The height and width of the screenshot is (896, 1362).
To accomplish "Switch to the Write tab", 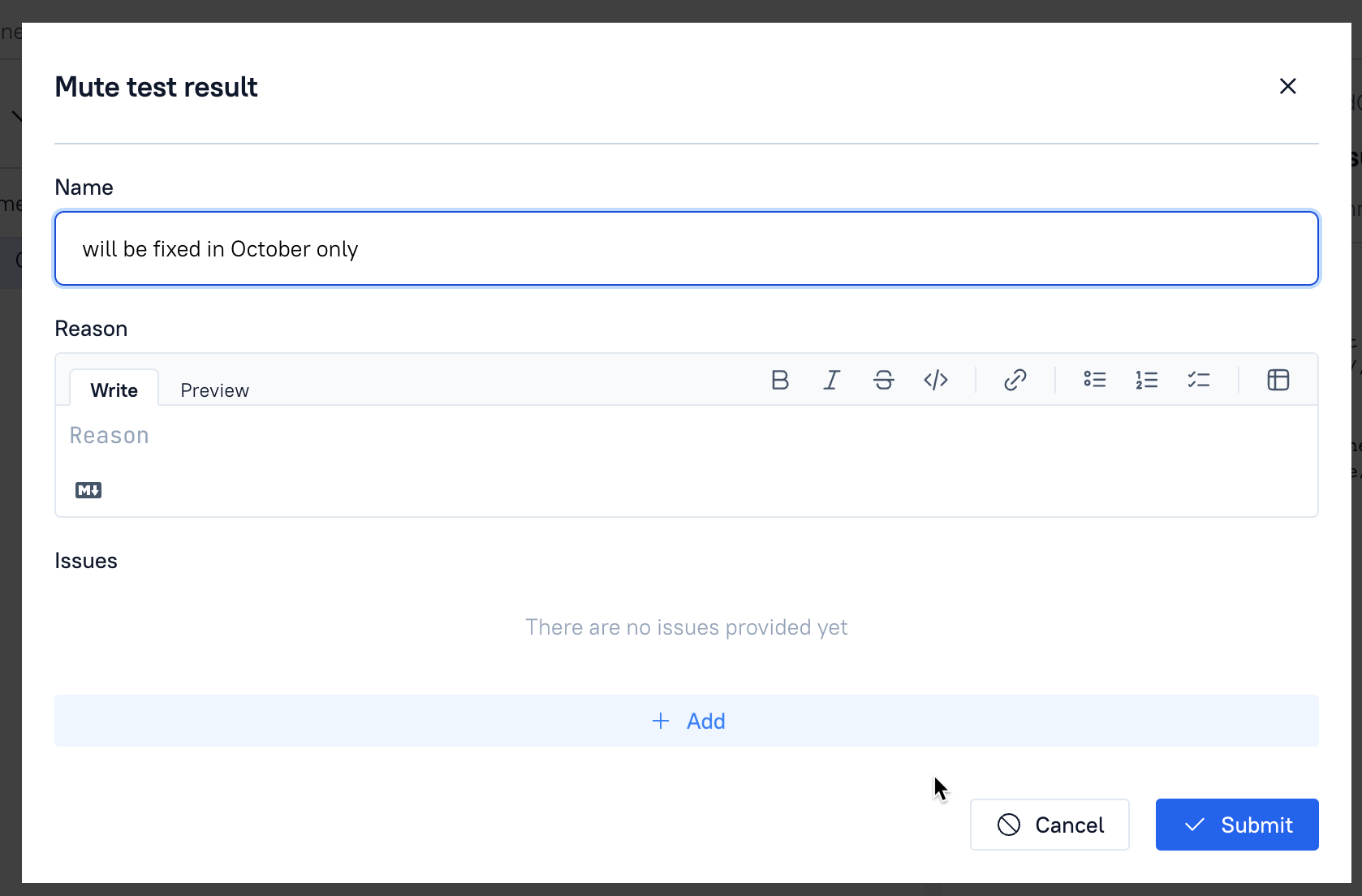I will point(114,390).
